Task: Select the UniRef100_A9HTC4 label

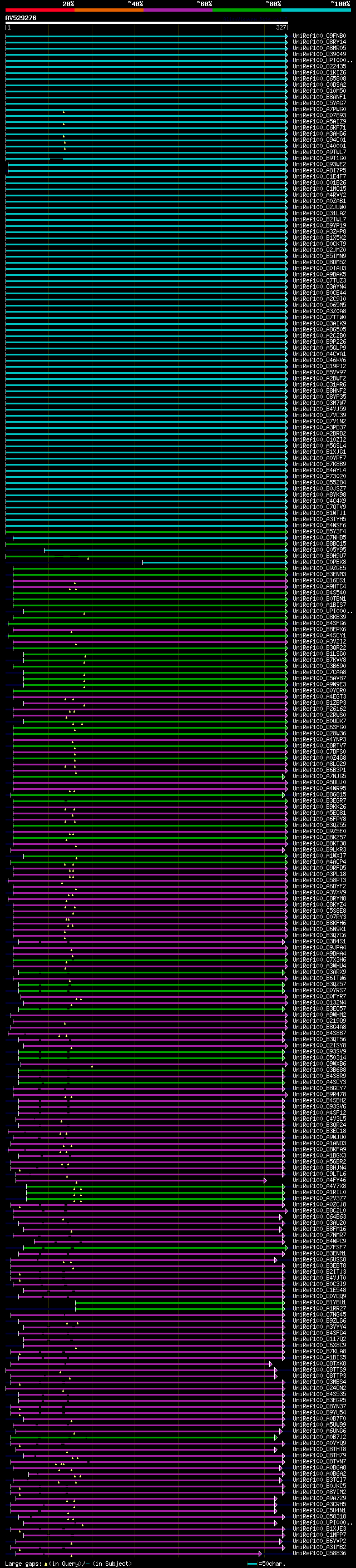Action: [x=319, y=586]
